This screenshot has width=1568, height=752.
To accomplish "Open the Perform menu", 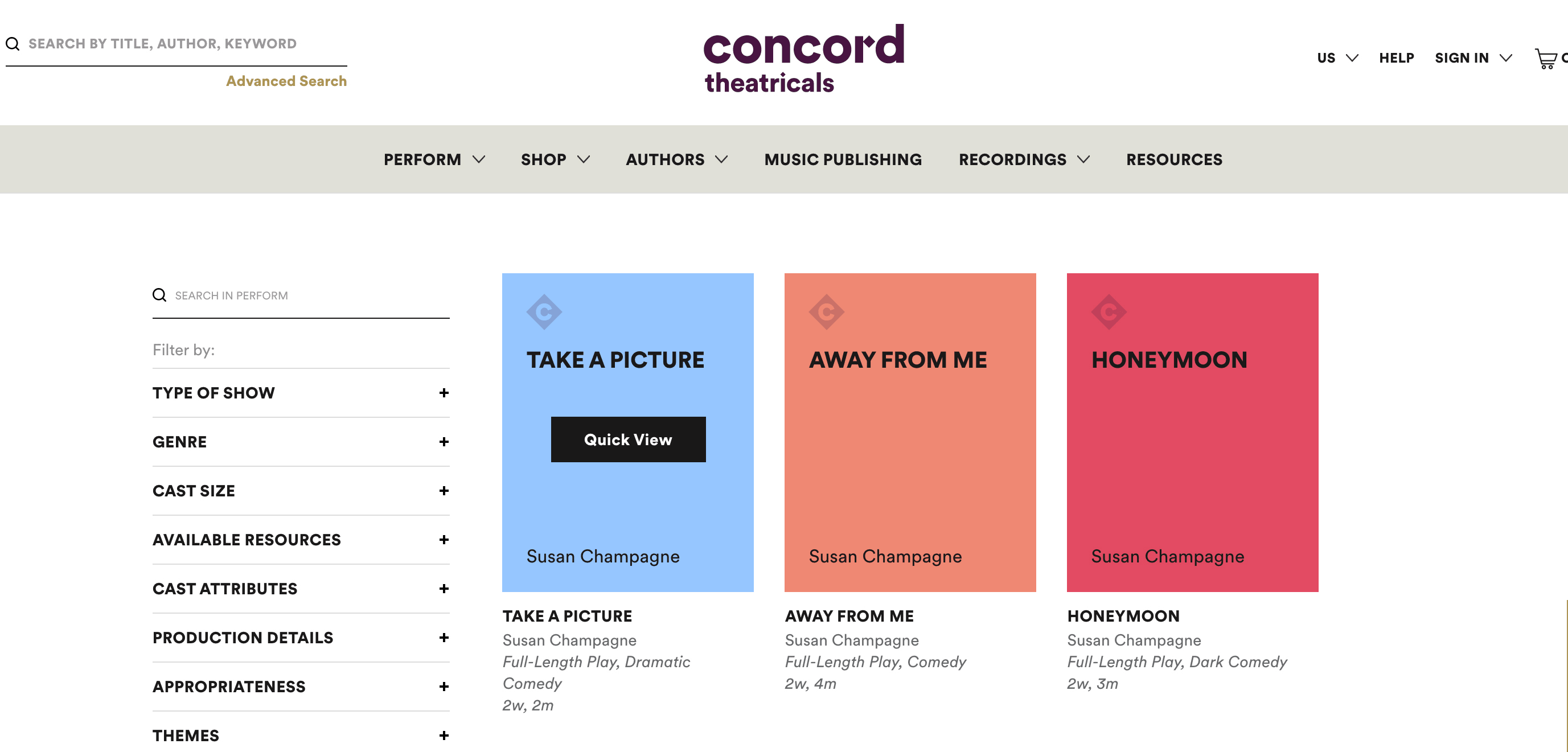I will (434, 159).
